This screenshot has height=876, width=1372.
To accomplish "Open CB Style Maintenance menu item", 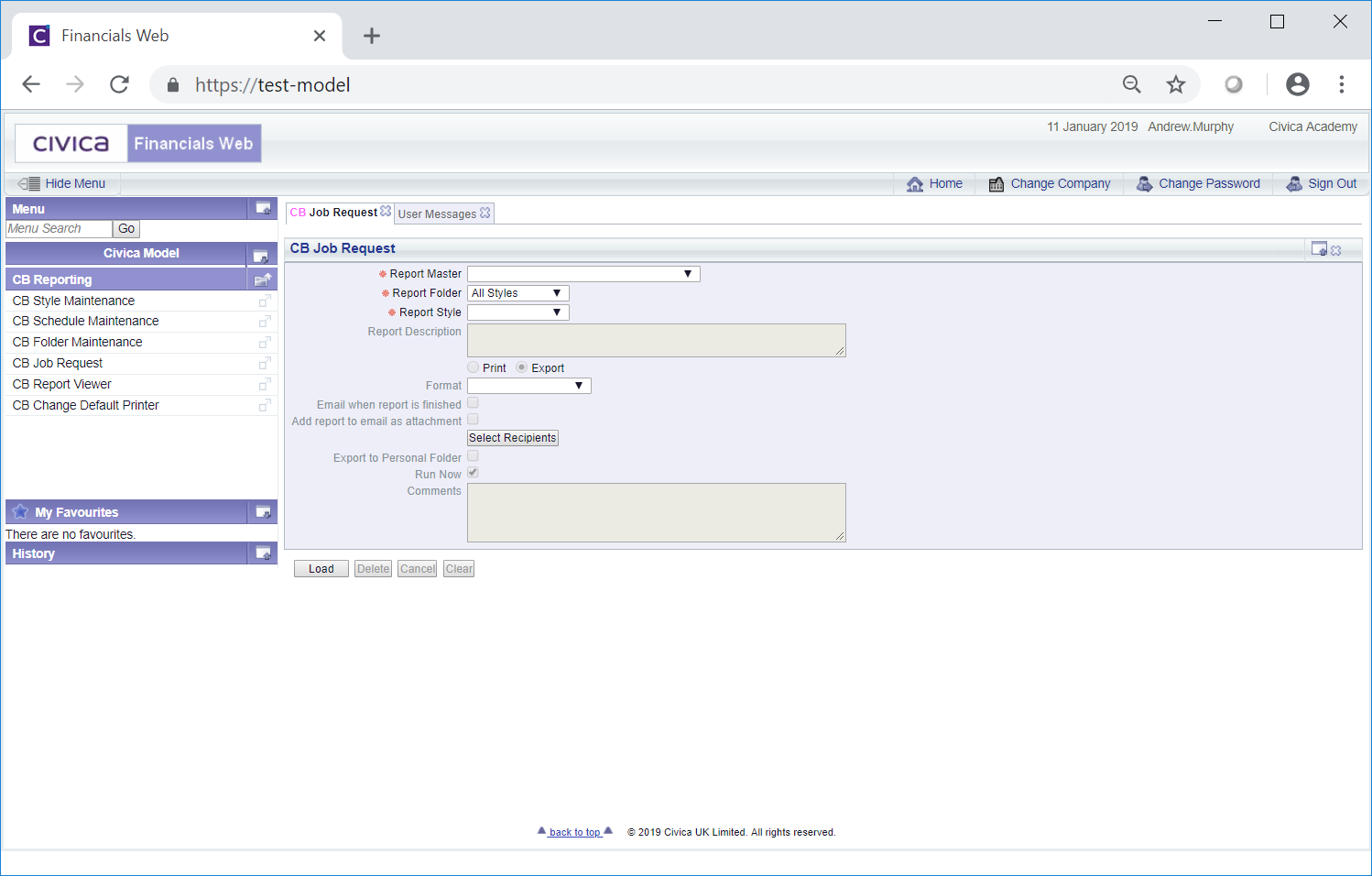I will click(73, 301).
